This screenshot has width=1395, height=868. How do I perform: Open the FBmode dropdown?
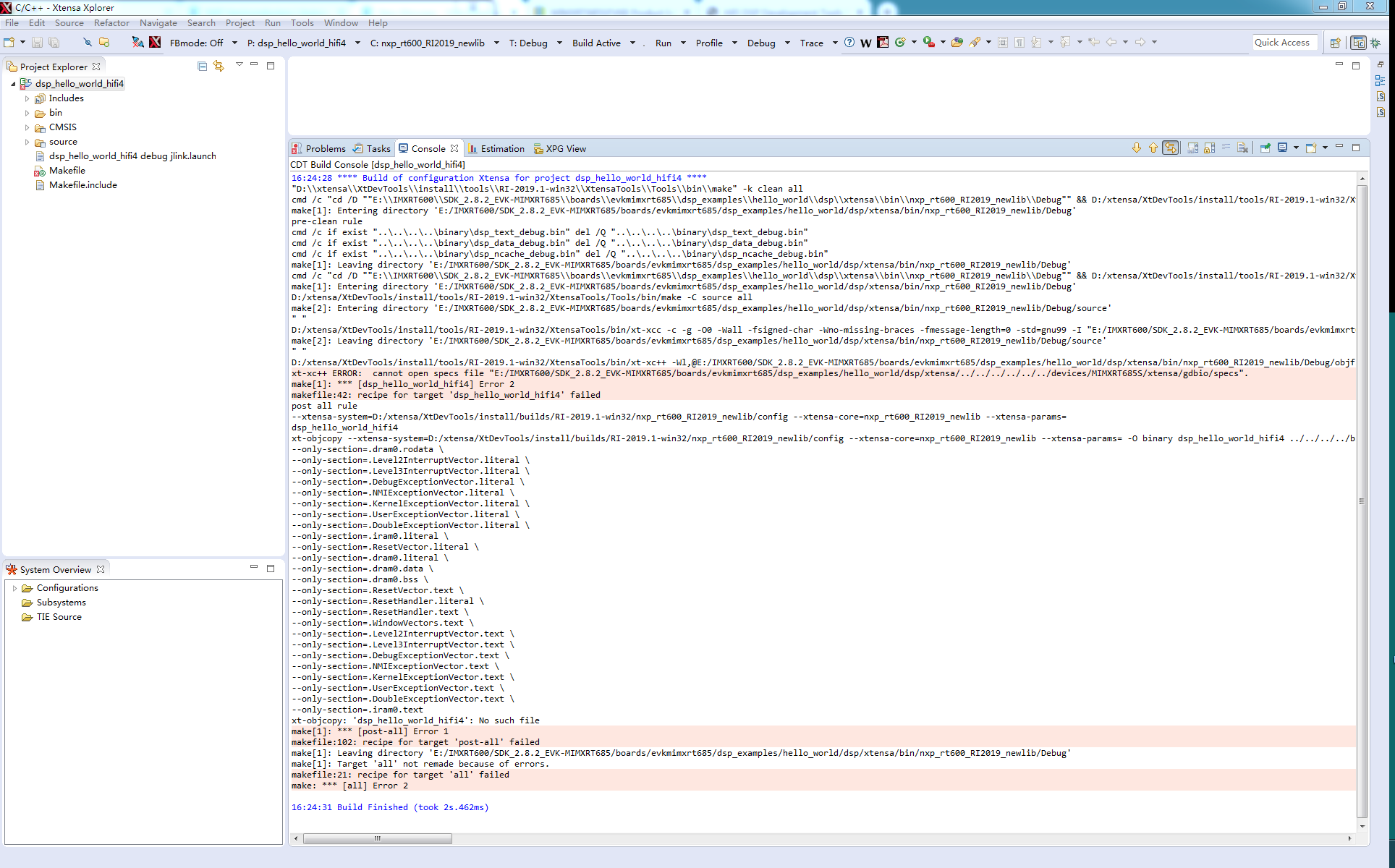pyautogui.click(x=234, y=43)
